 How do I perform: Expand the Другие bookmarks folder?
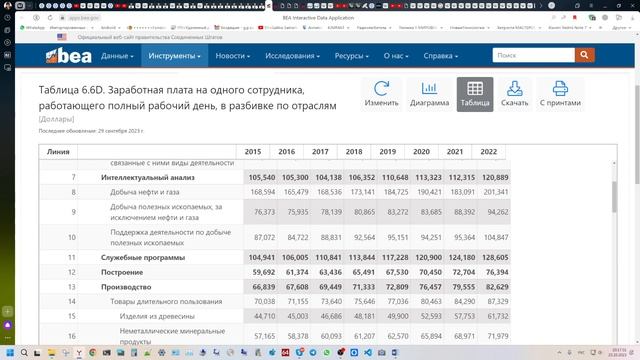tap(622, 27)
